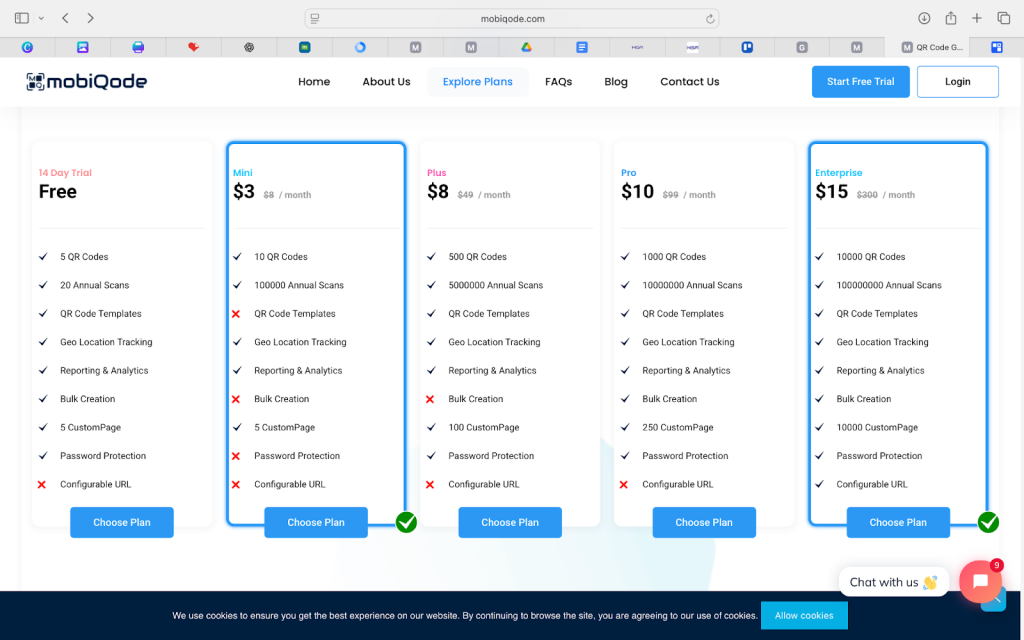The image size is (1024, 640).
Task: Go to the FAQs menu item
Action: [x=558, y=82]
